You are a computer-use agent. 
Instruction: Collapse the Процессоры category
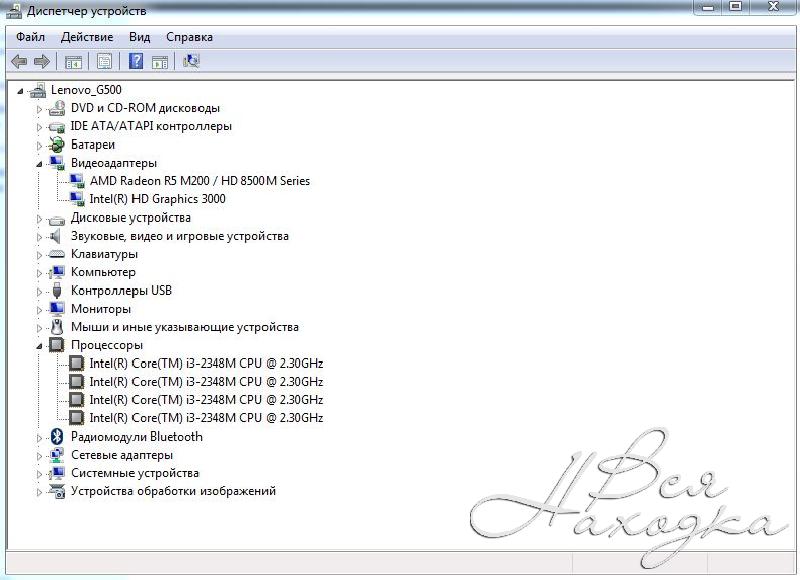point(40,345)
